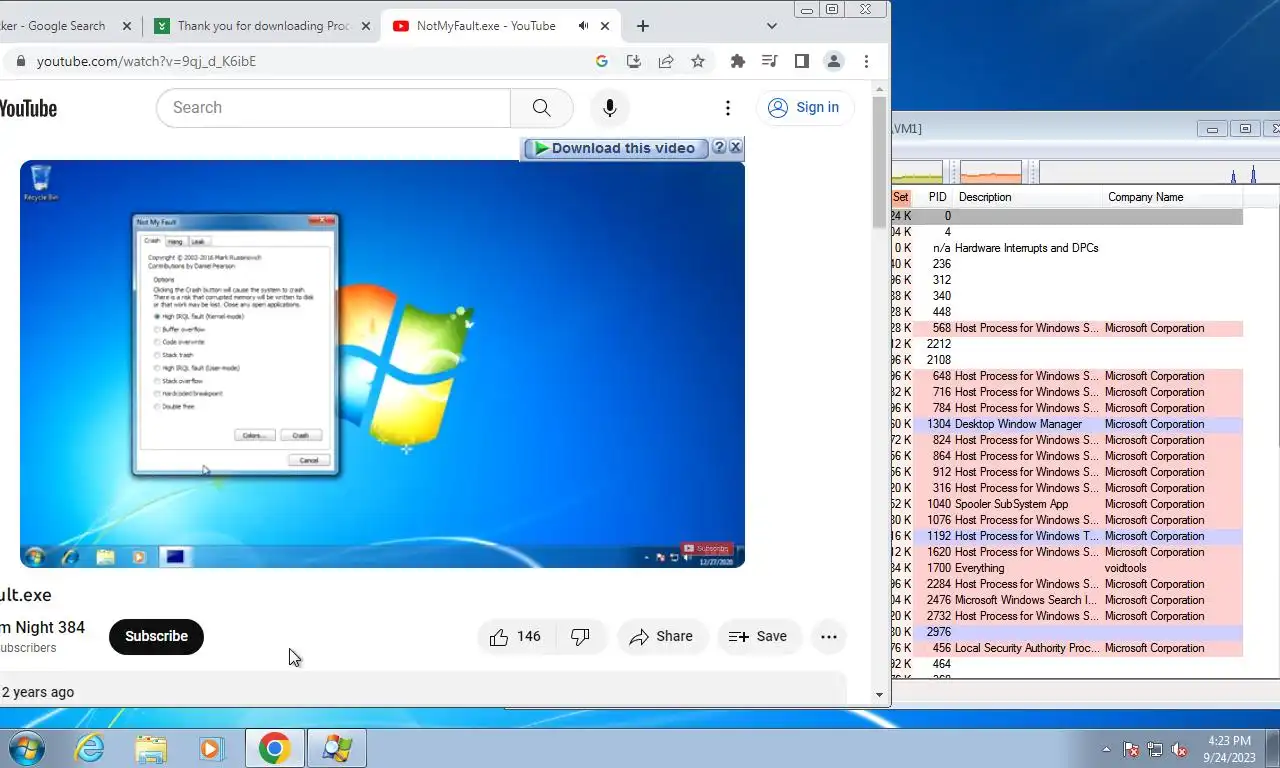The image size is (1280, 768).
Task: Click the Share button under video
Action: 661,636
